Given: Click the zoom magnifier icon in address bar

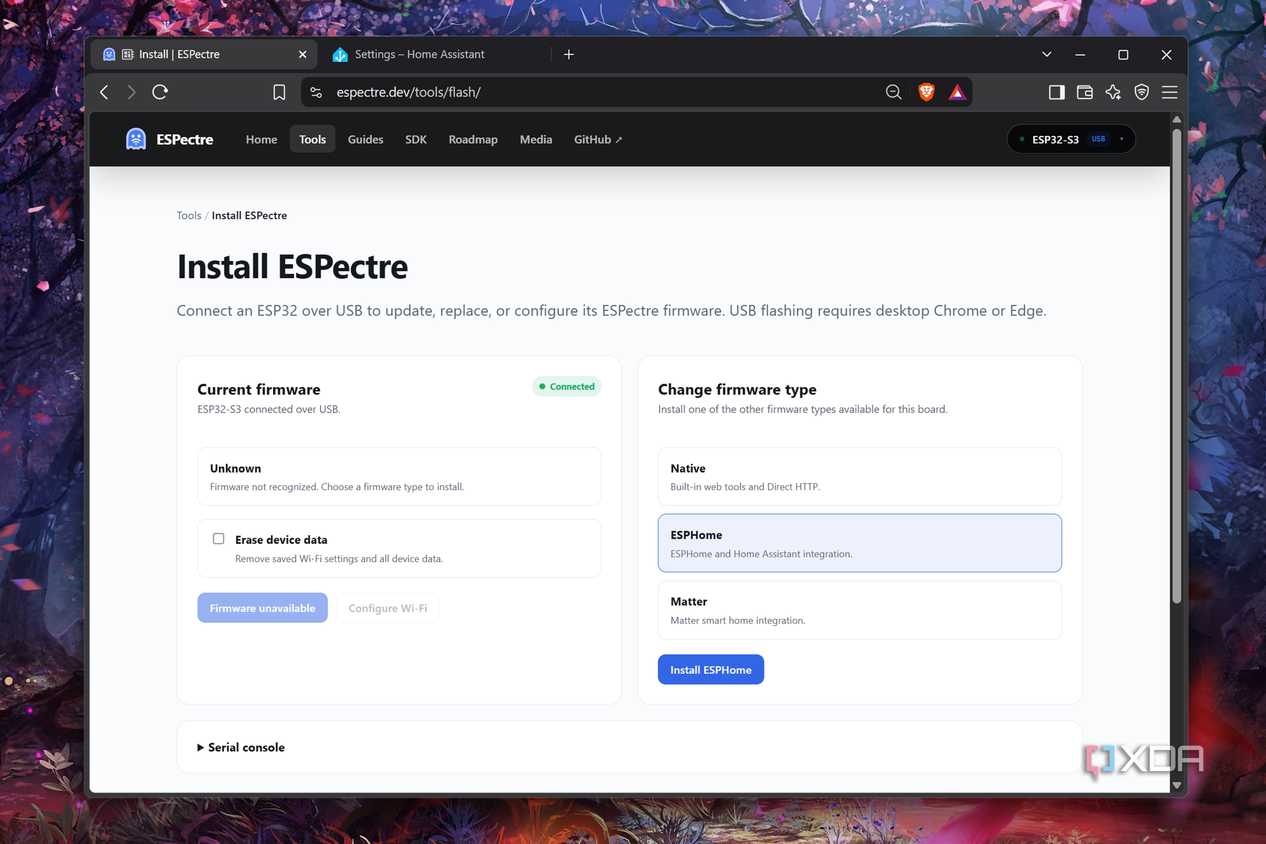Looking at the screenshot, I should [x=894, y=92].
